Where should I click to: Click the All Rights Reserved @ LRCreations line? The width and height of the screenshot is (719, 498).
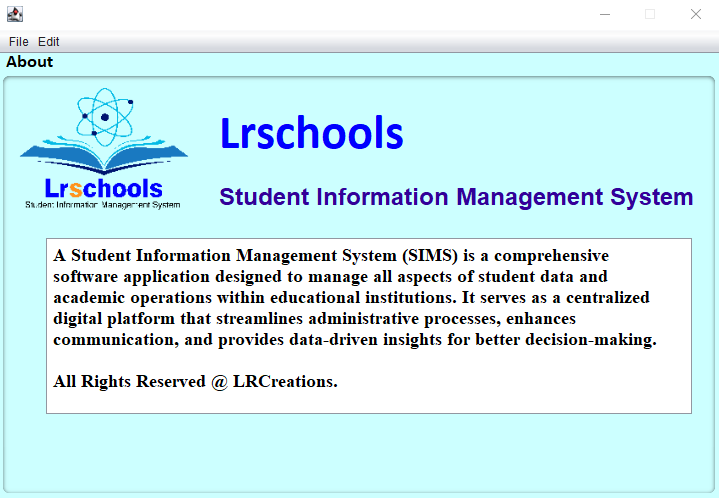[195, 382]
